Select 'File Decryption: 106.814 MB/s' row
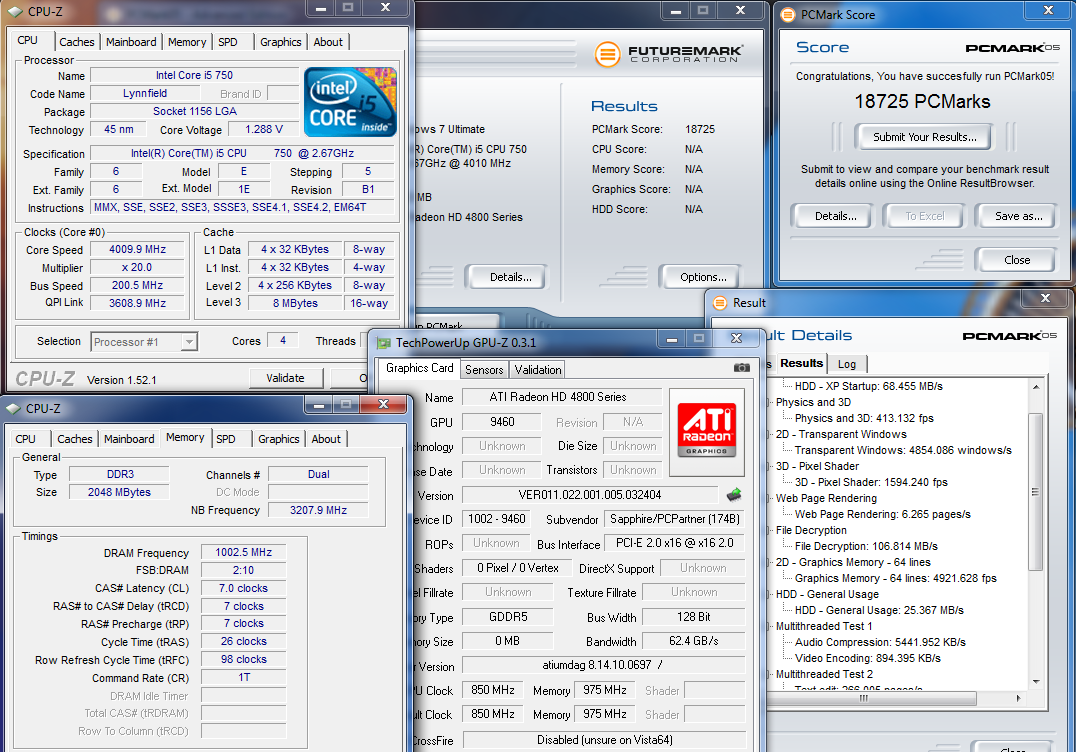The image size is (1076, 752). click(866, 547)
